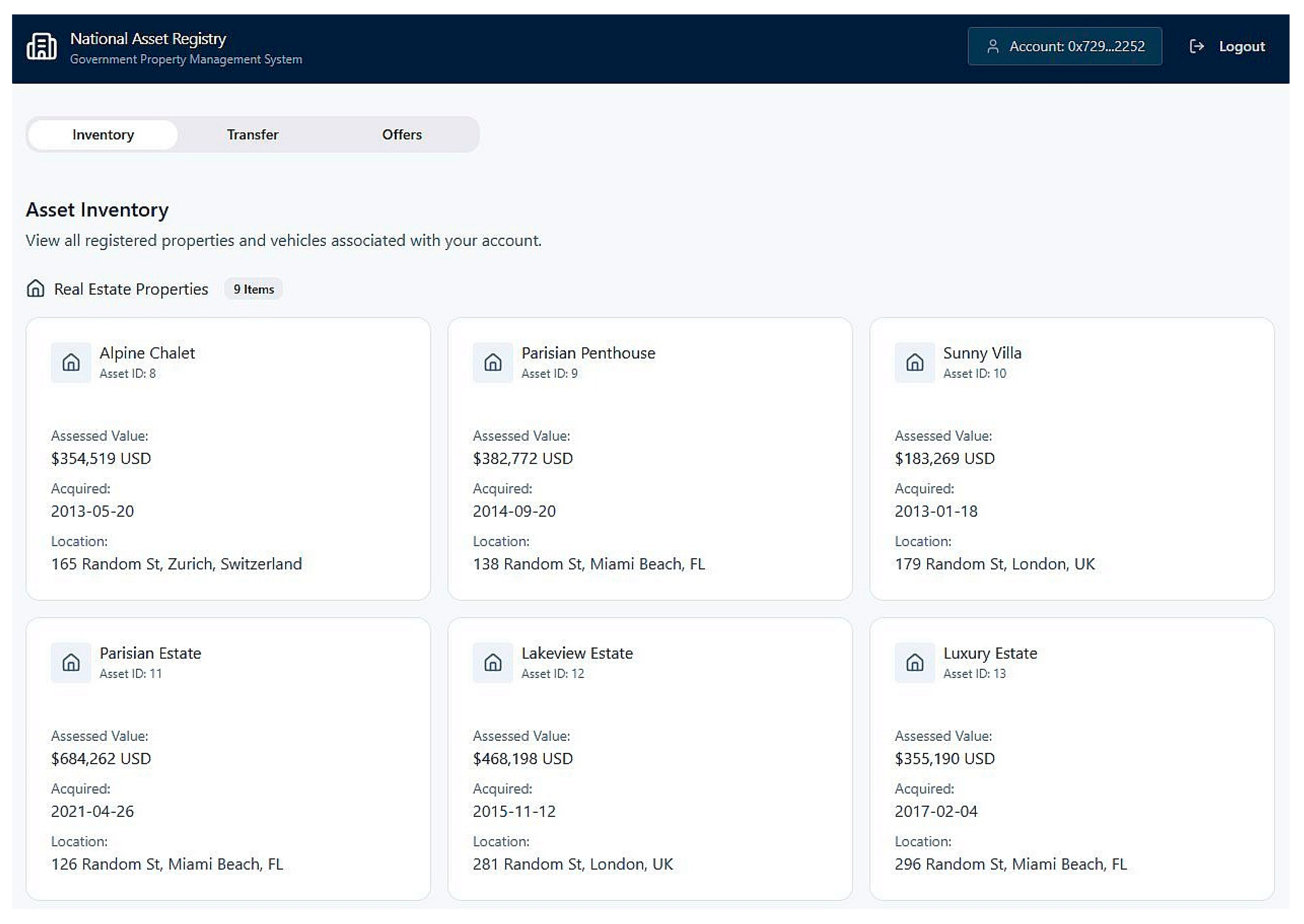Select the Inventory tab
The height and width of the screenshot is (924, 1304).
[x=103, y=135]
